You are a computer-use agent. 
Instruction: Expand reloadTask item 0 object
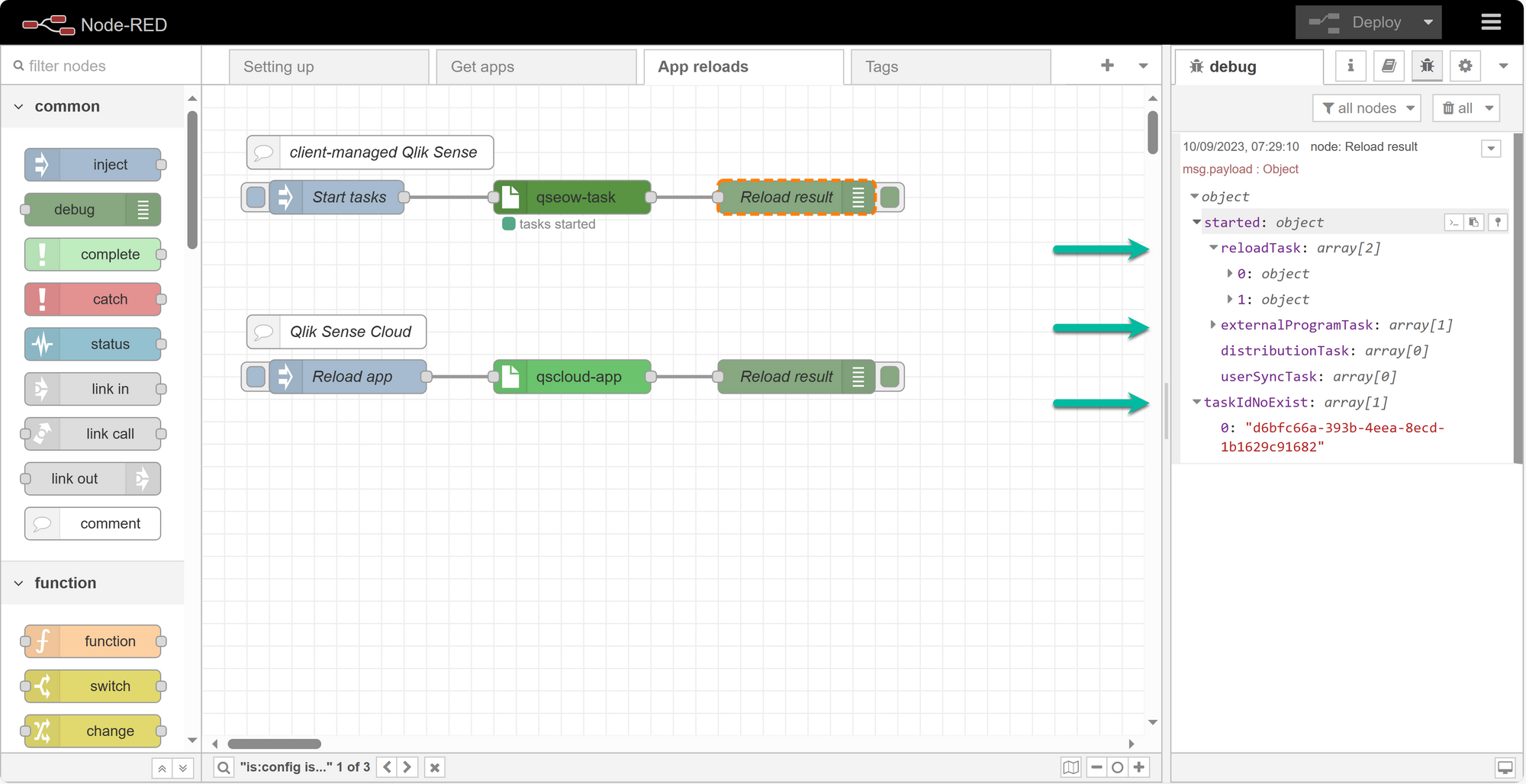[x=1229, y=273]
